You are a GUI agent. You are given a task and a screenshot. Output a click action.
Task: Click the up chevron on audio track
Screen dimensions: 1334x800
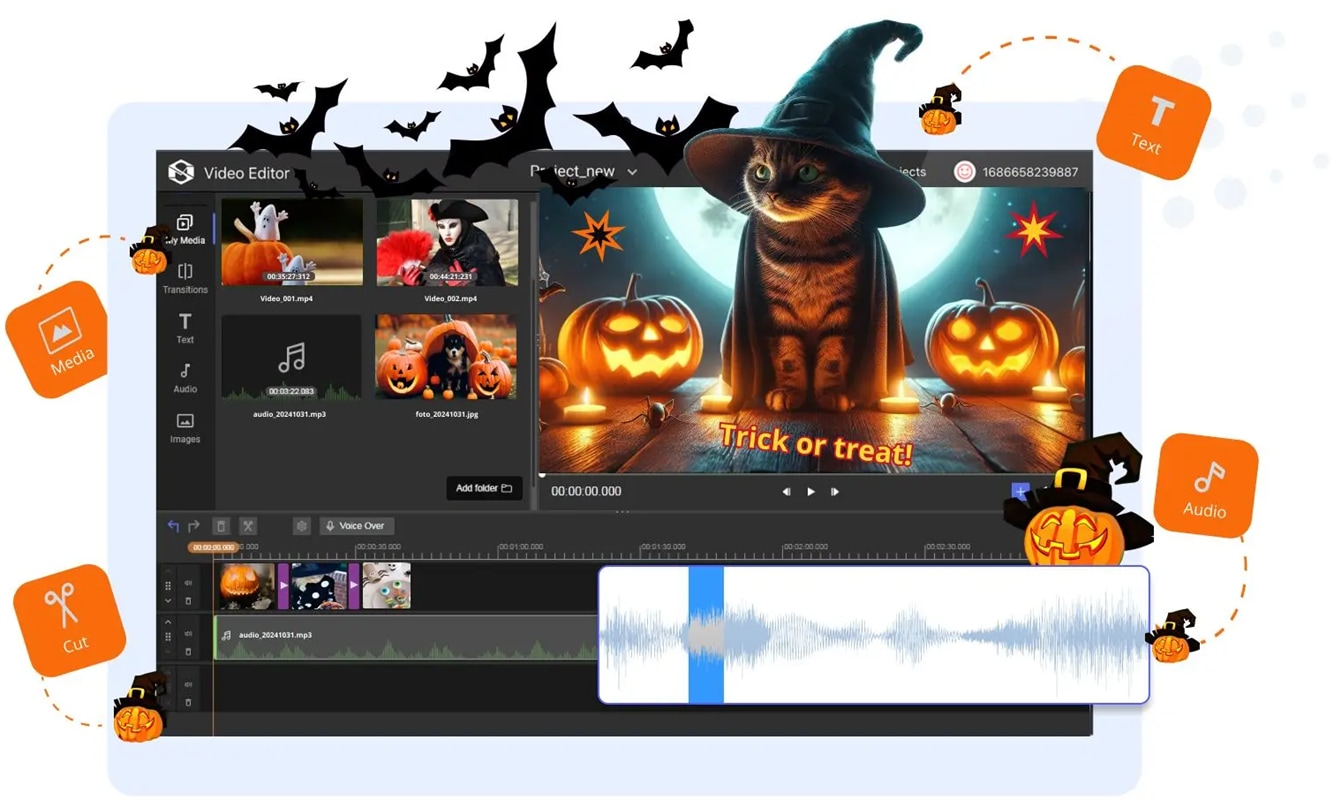click(168, 623)
